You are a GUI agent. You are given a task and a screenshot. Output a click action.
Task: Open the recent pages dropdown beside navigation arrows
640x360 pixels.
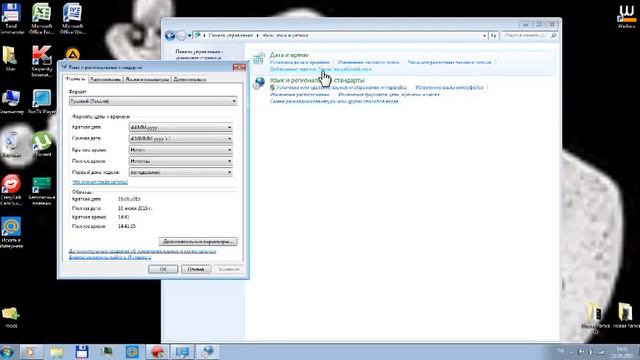[189, 36]
